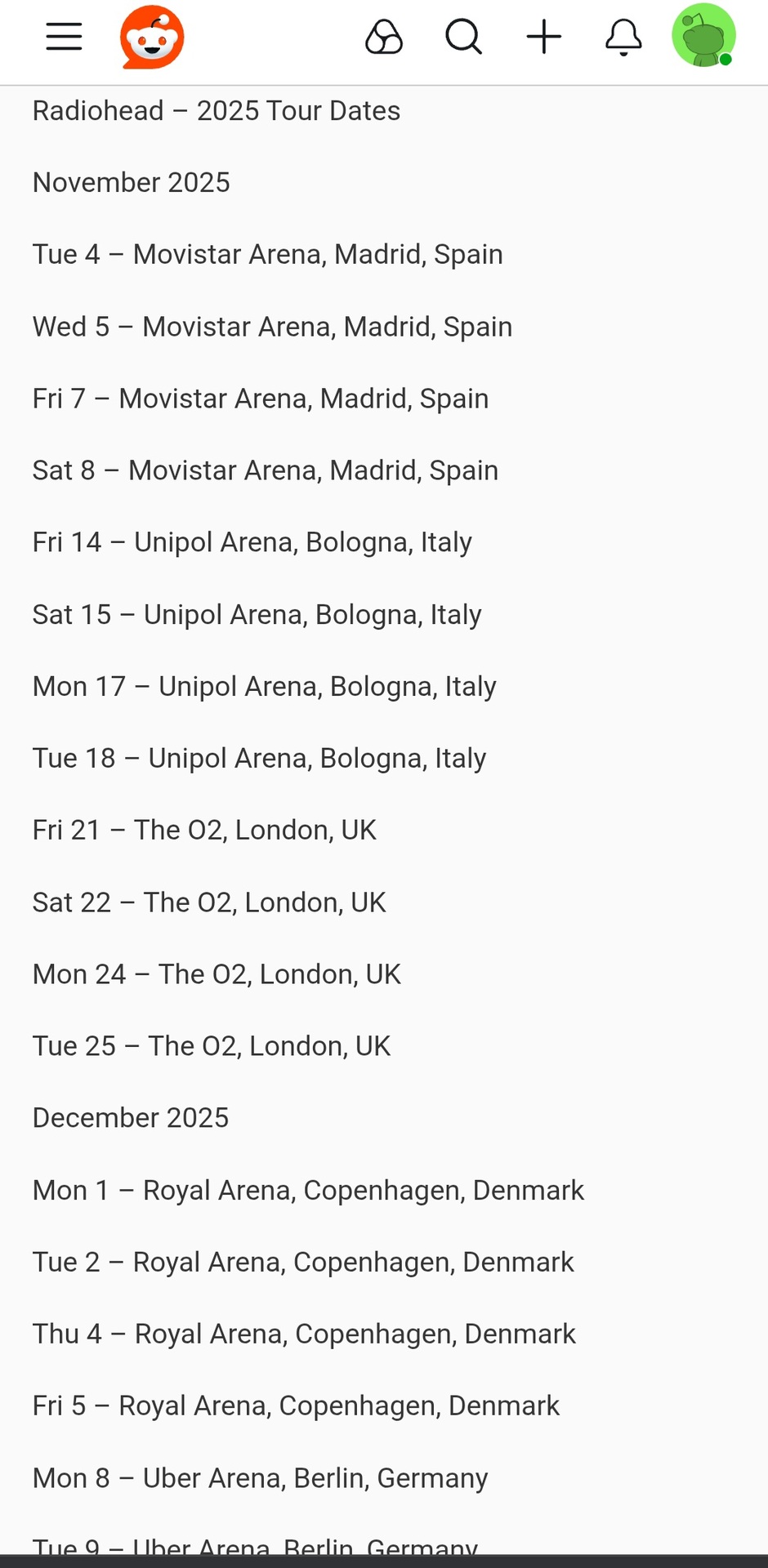Open the hamburger navigation menu
This screenshot has height=1568, width=768.
pos(64,38)
